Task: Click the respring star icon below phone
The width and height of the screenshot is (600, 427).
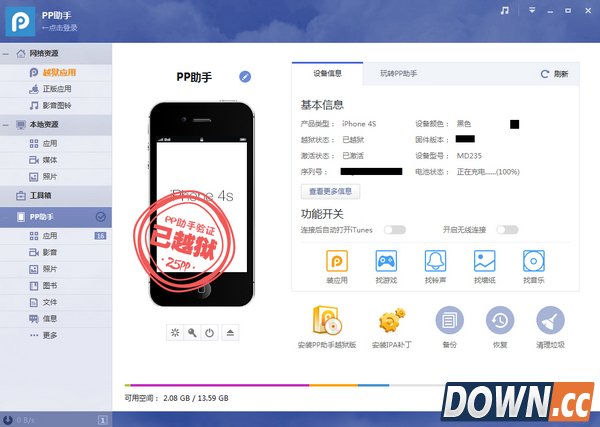Action: click(175, 332)
